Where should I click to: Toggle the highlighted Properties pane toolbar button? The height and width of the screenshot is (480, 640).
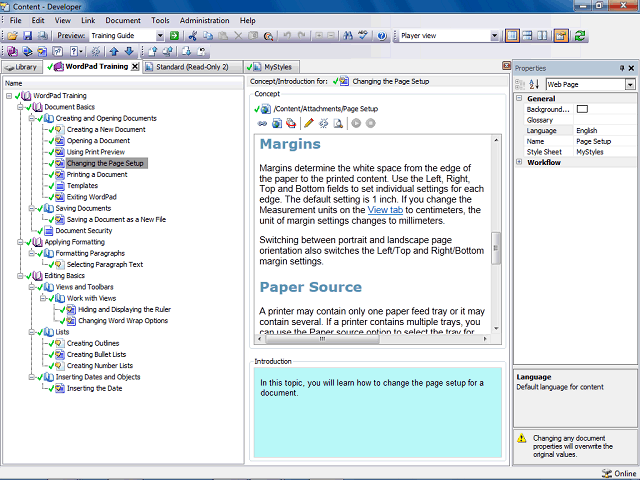[561, 36]
